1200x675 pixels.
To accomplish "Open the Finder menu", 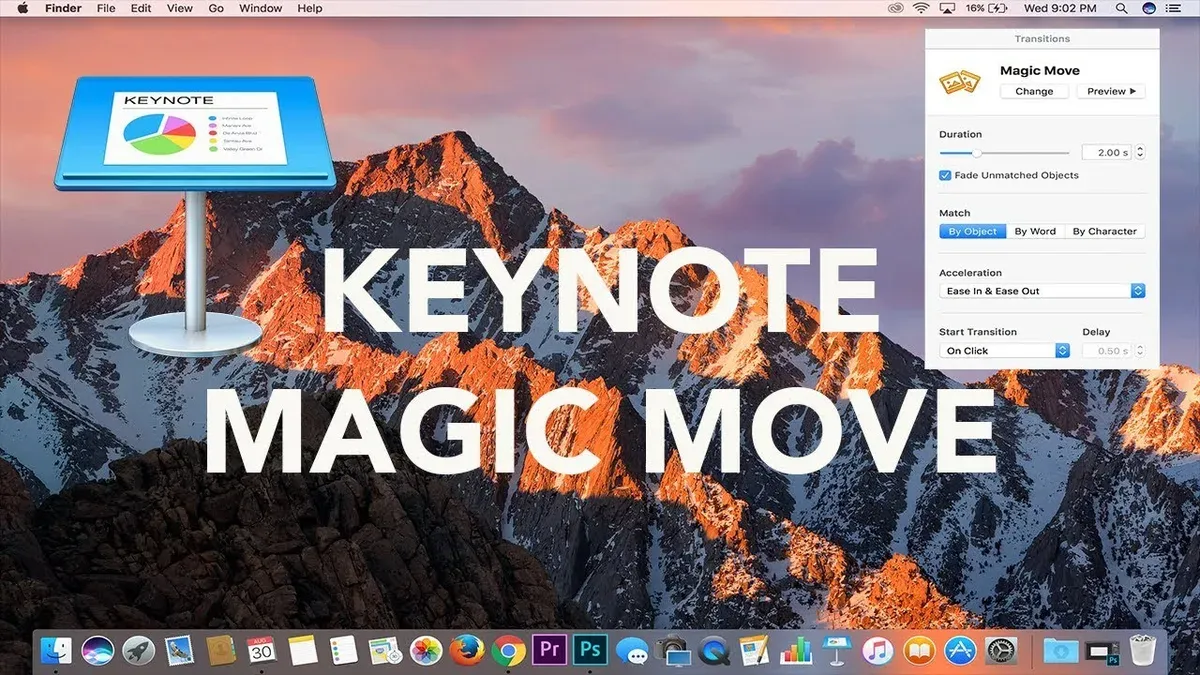I will click(63, 8).
